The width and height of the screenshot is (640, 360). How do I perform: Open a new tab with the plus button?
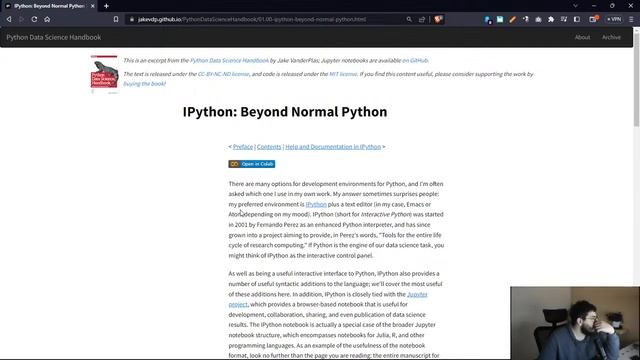click(x=106, y=6)
